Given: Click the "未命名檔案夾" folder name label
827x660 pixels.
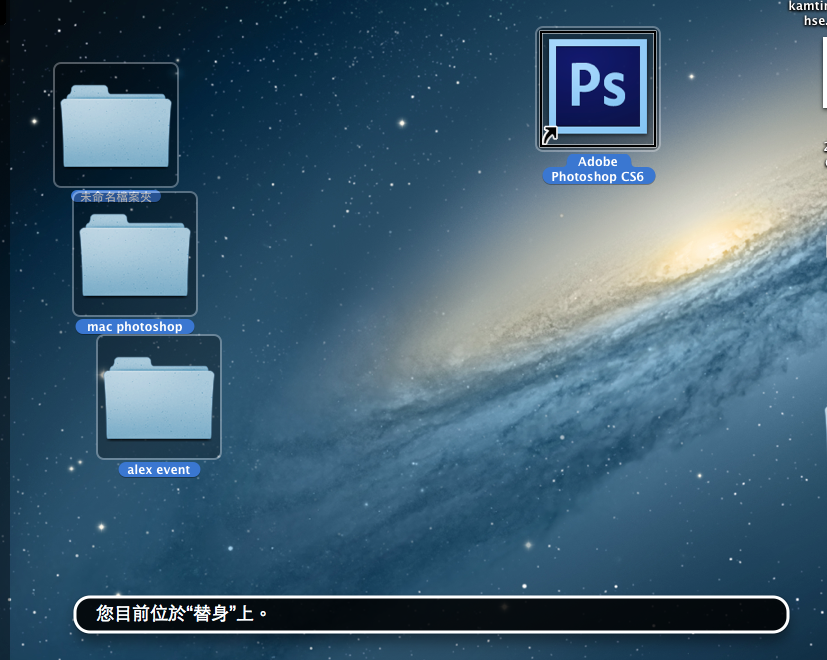Looking at the screenshot, I should (x=116, y=197).
